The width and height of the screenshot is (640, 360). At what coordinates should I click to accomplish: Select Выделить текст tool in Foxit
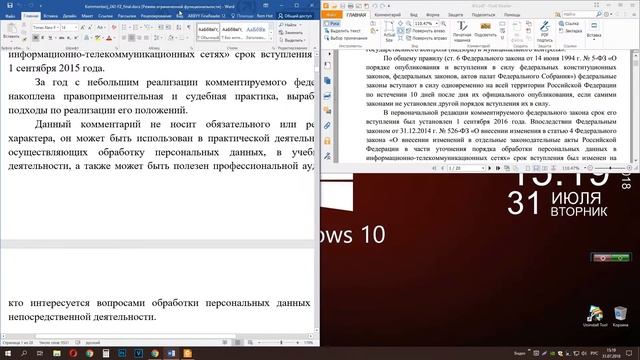(342, 31)
